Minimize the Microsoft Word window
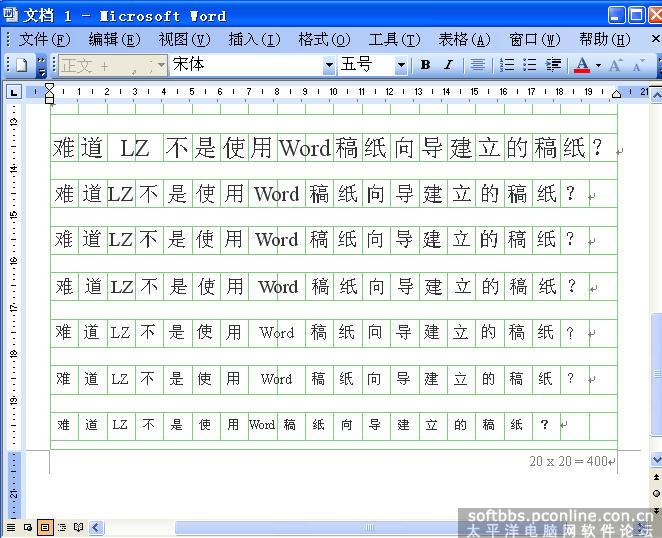Screen dimensions: 662x538 click(616, 15)
